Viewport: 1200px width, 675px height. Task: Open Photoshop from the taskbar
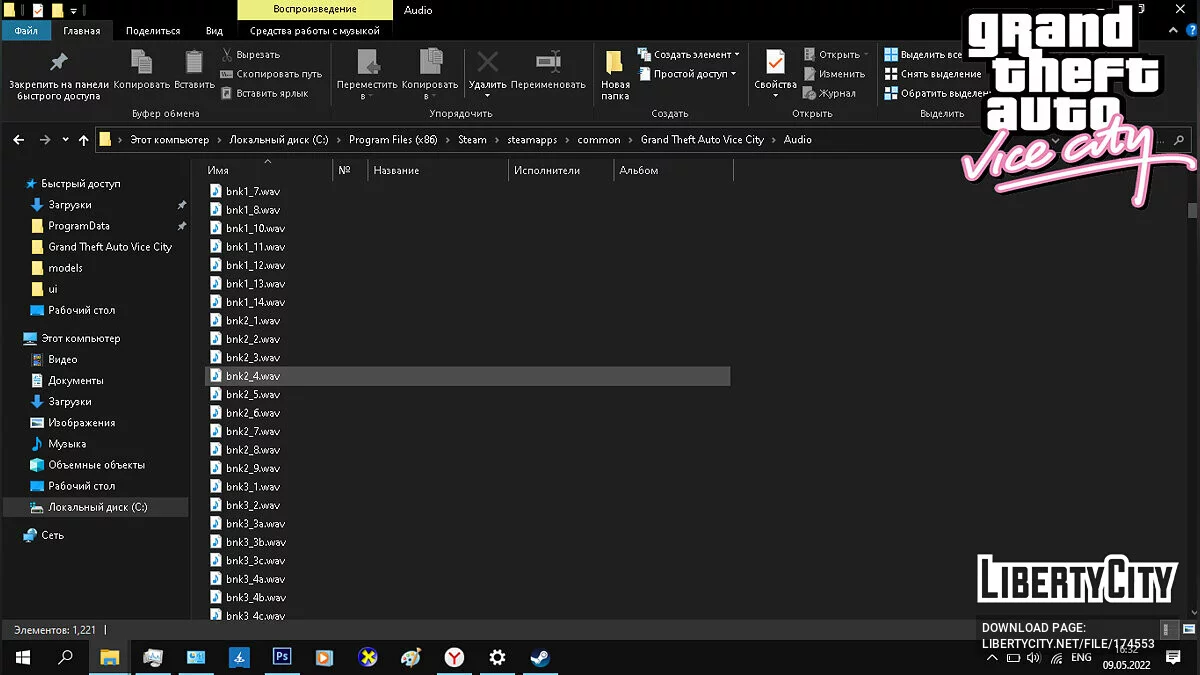[281, 657]
